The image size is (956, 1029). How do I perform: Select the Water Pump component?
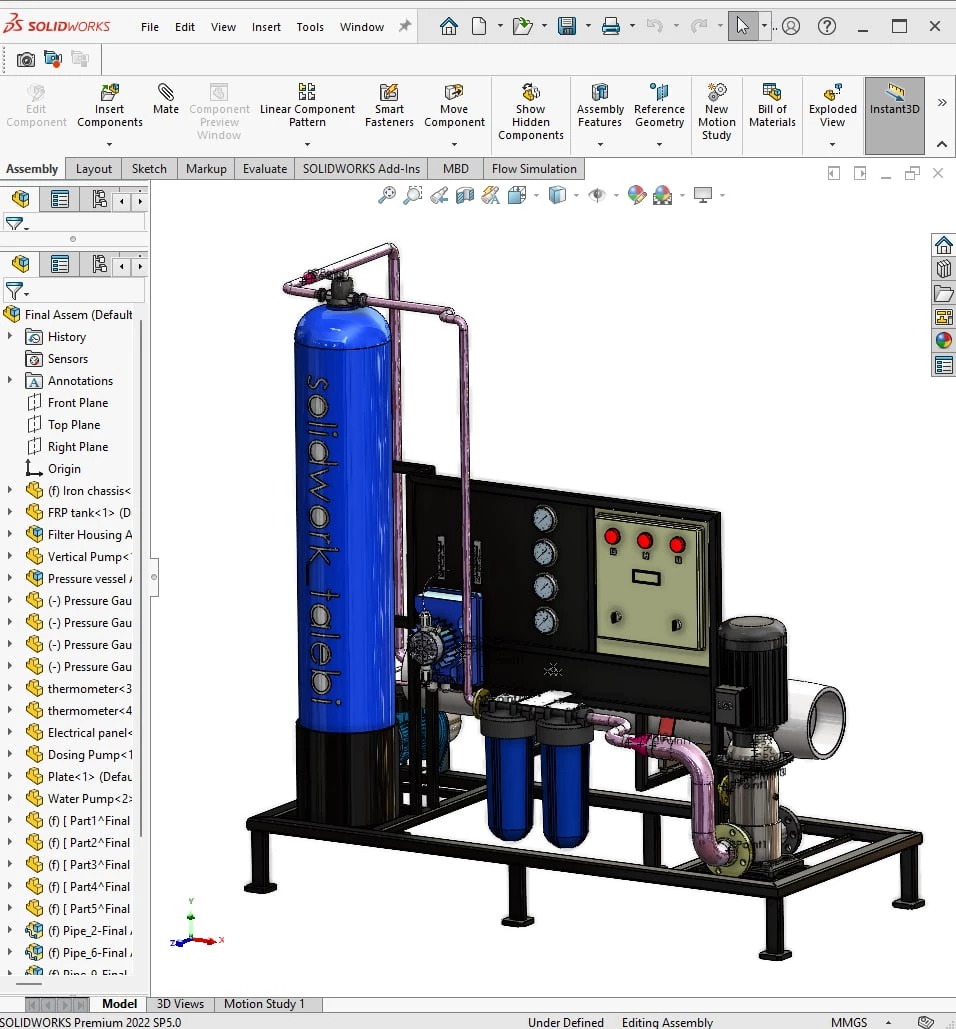(x=89, y=798)
